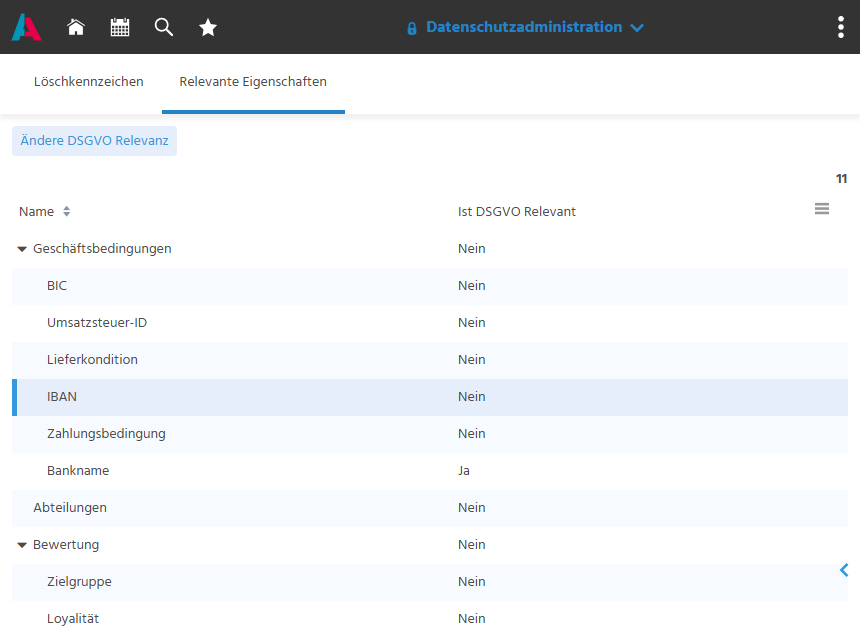Collapse the Geschäftsbedingungen group
The image size is (860, 639).
(22, 249)
